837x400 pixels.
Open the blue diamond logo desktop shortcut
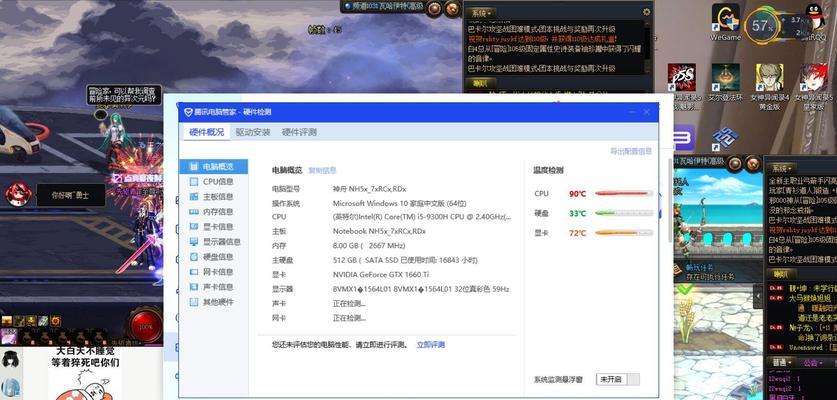(725, 138)
